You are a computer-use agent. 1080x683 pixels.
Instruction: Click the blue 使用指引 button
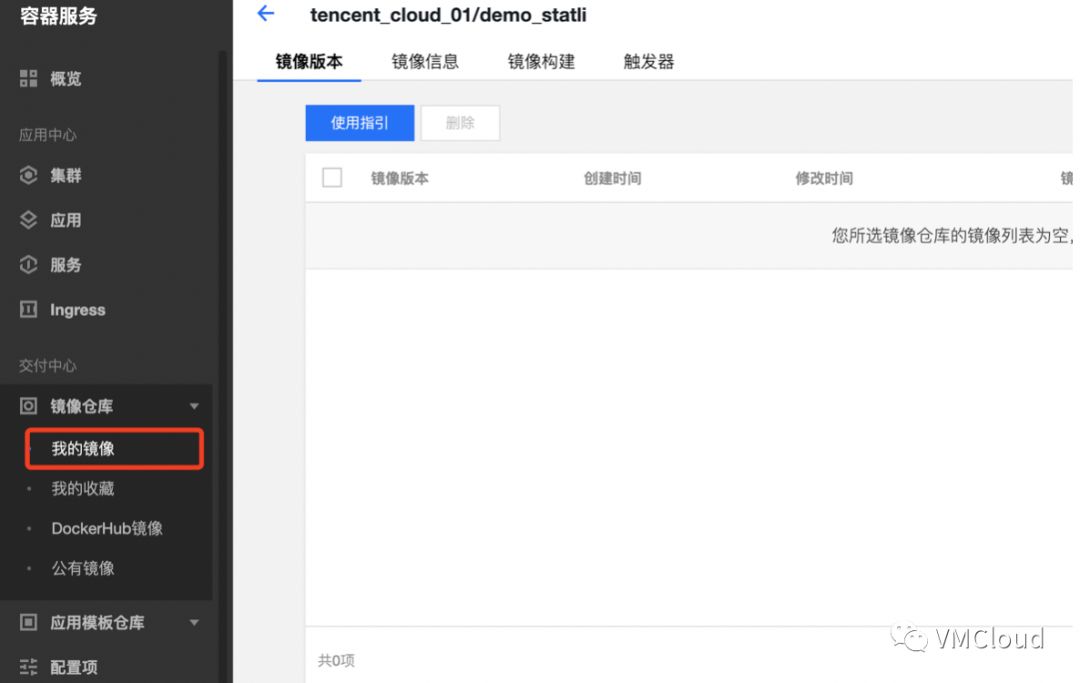(360, 123)
